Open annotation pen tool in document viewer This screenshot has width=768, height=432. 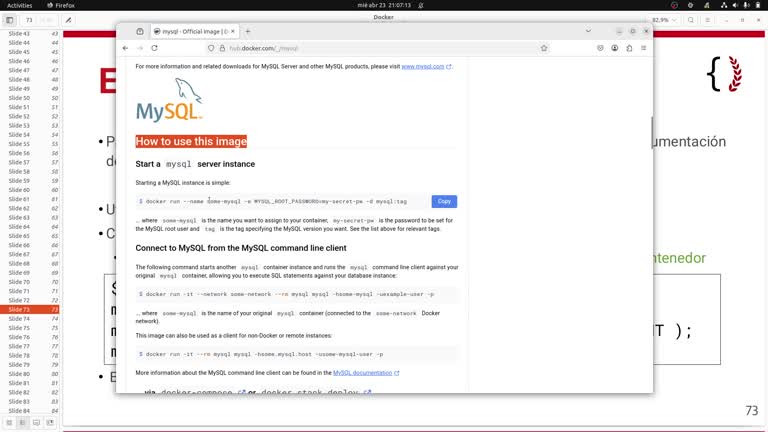click(68, 20)
